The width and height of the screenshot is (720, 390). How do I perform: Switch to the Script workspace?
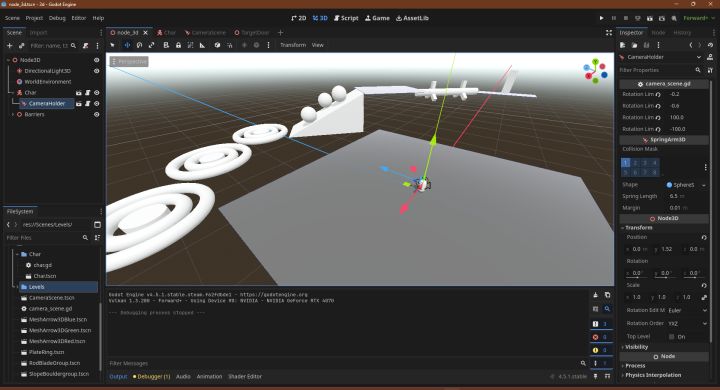click(x=346, y=18)
